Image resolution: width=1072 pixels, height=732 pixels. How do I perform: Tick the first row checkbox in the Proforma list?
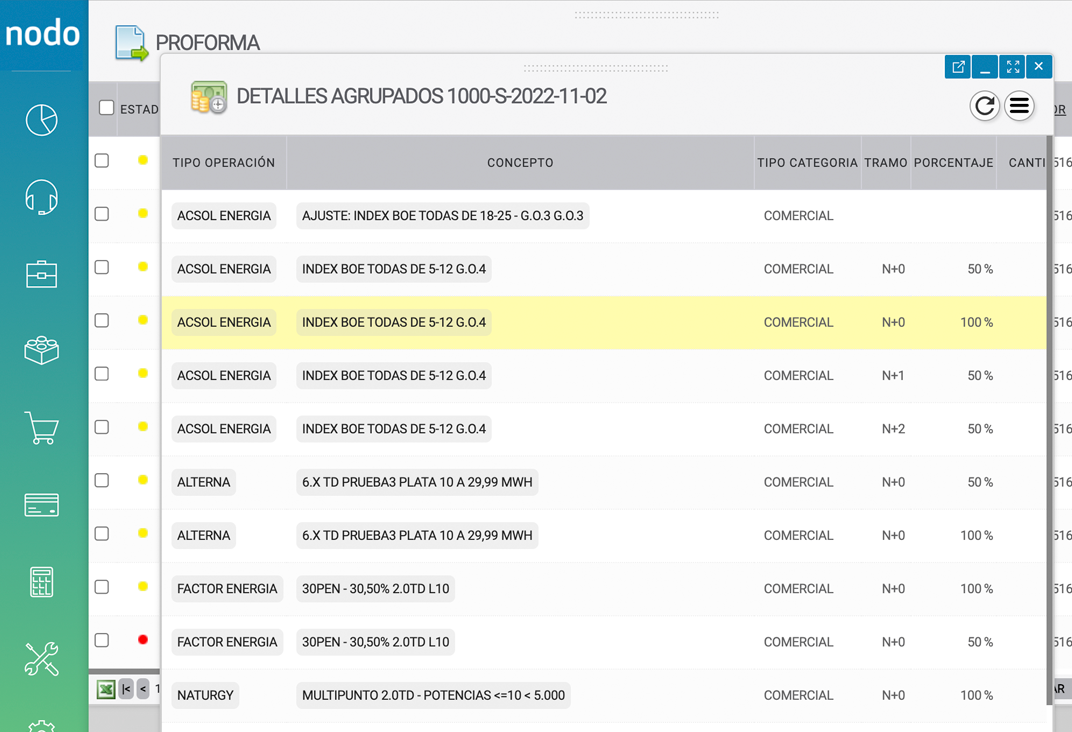coord(102,161)
